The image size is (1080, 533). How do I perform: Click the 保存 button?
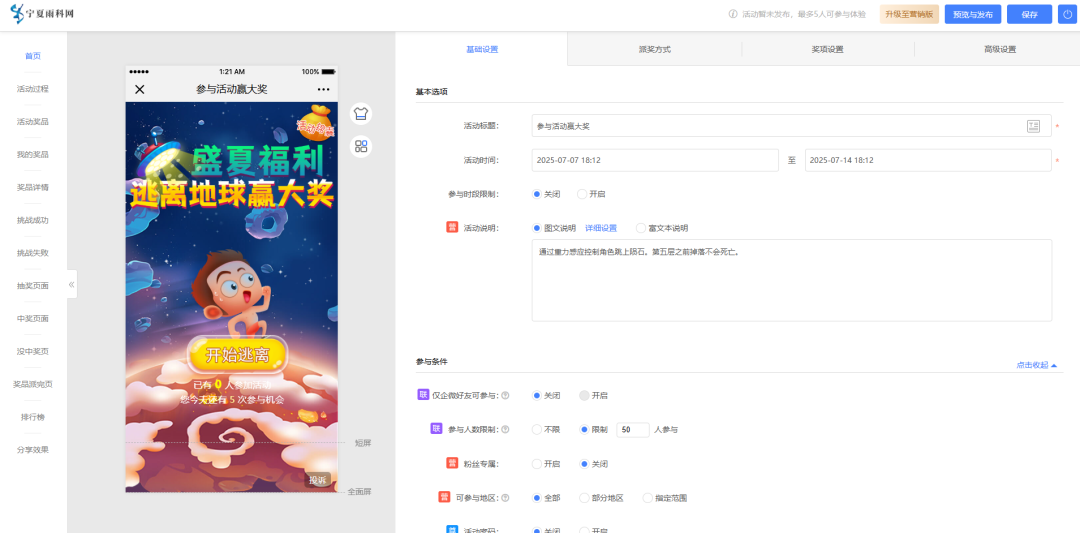pyautogui.click(x=1029, y=14)
